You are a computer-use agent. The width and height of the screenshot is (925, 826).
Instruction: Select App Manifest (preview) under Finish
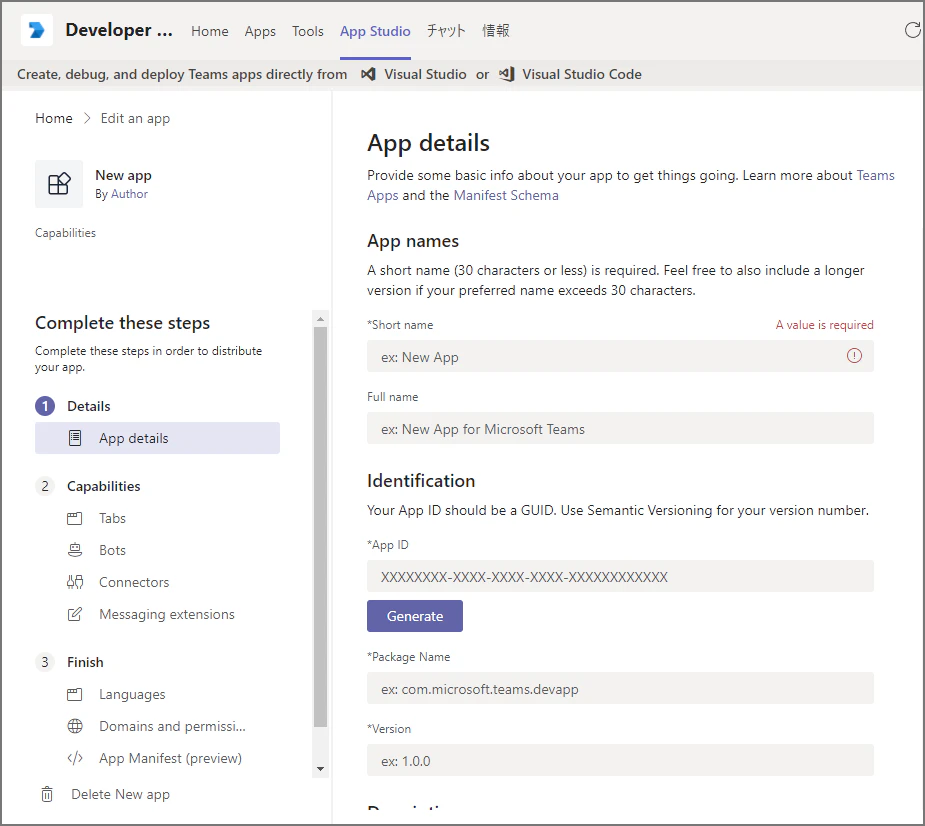pos(170,758)
